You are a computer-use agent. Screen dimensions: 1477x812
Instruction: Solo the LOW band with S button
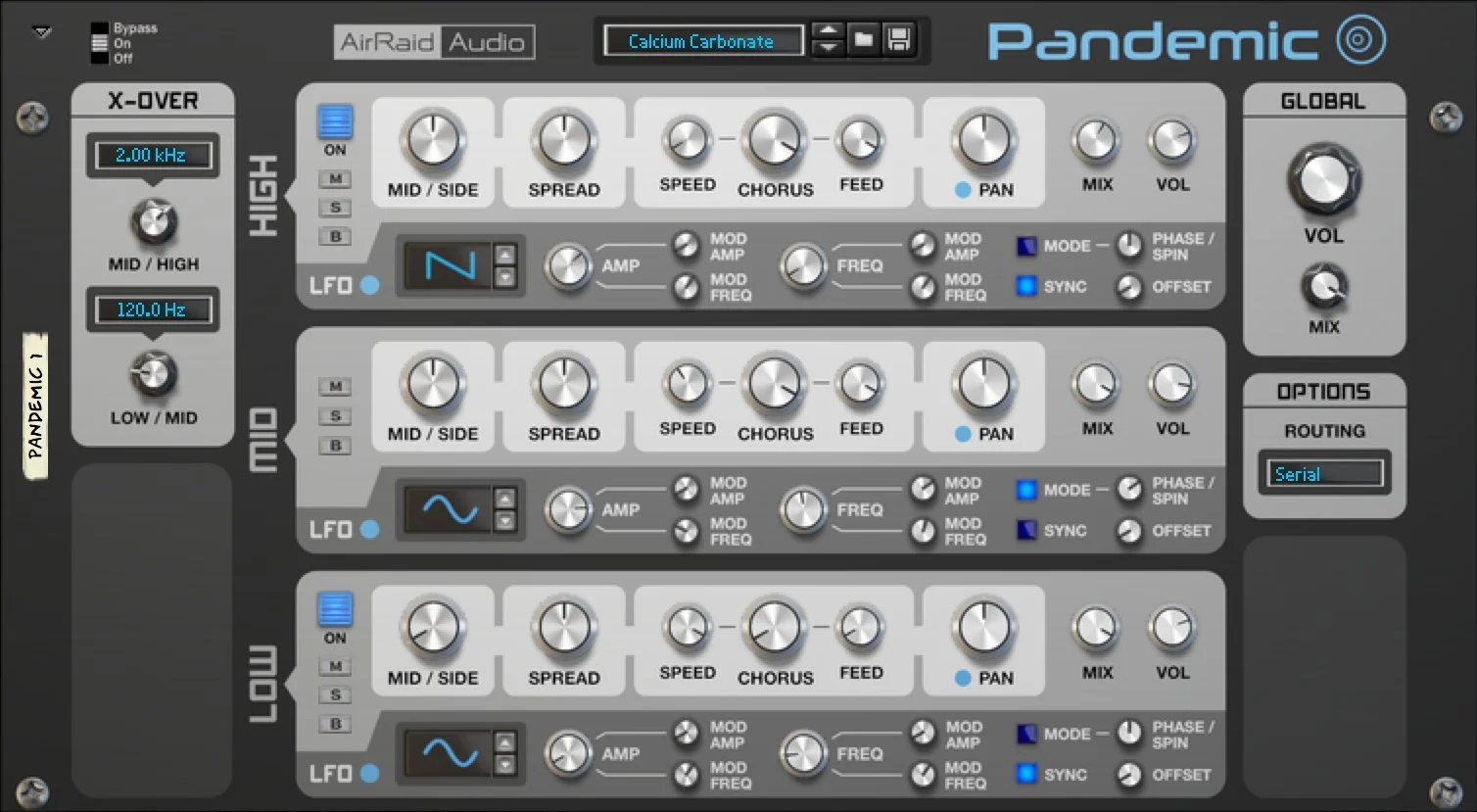335,695
